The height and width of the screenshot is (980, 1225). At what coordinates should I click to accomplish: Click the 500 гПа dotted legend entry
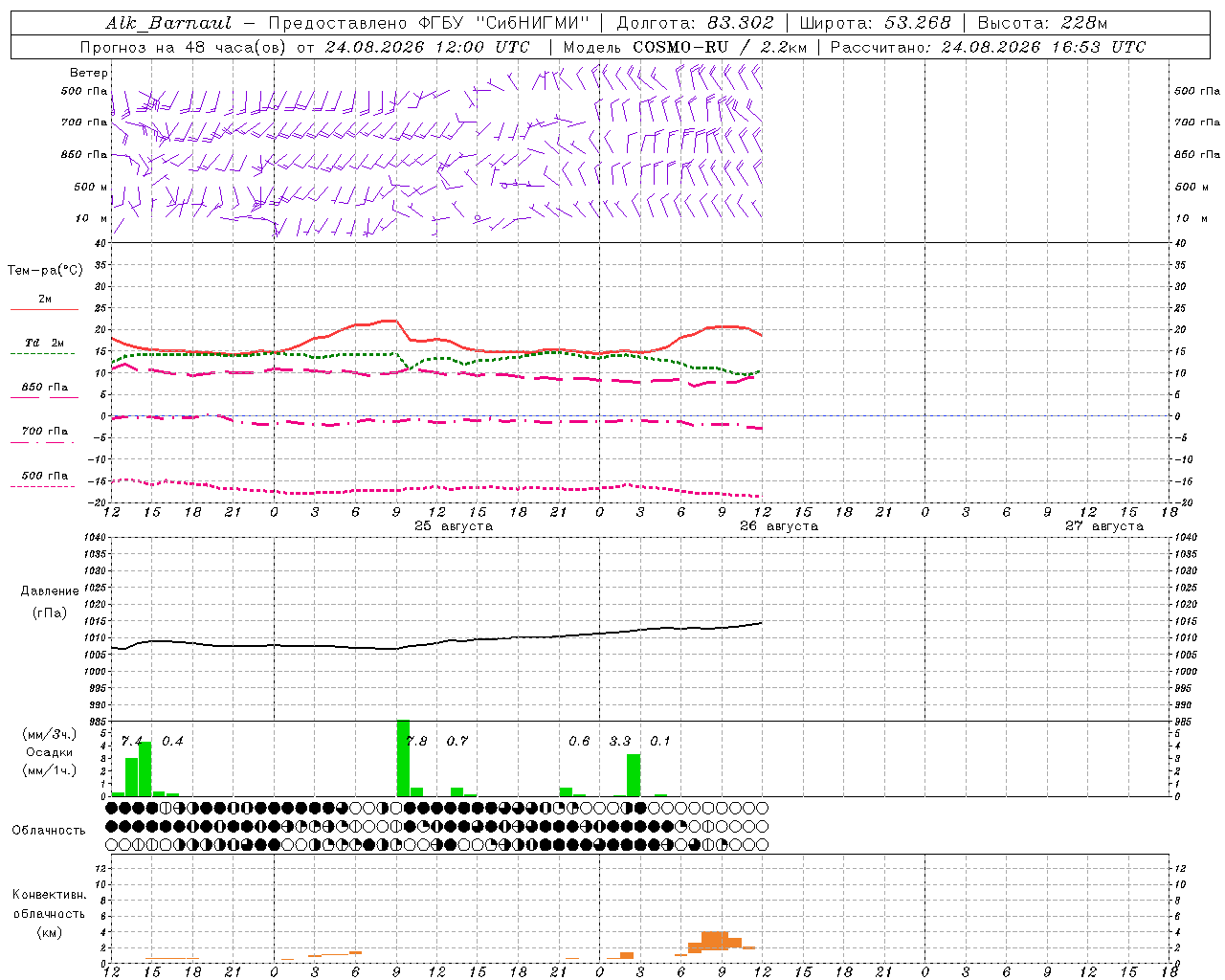[x=44, y=480]
